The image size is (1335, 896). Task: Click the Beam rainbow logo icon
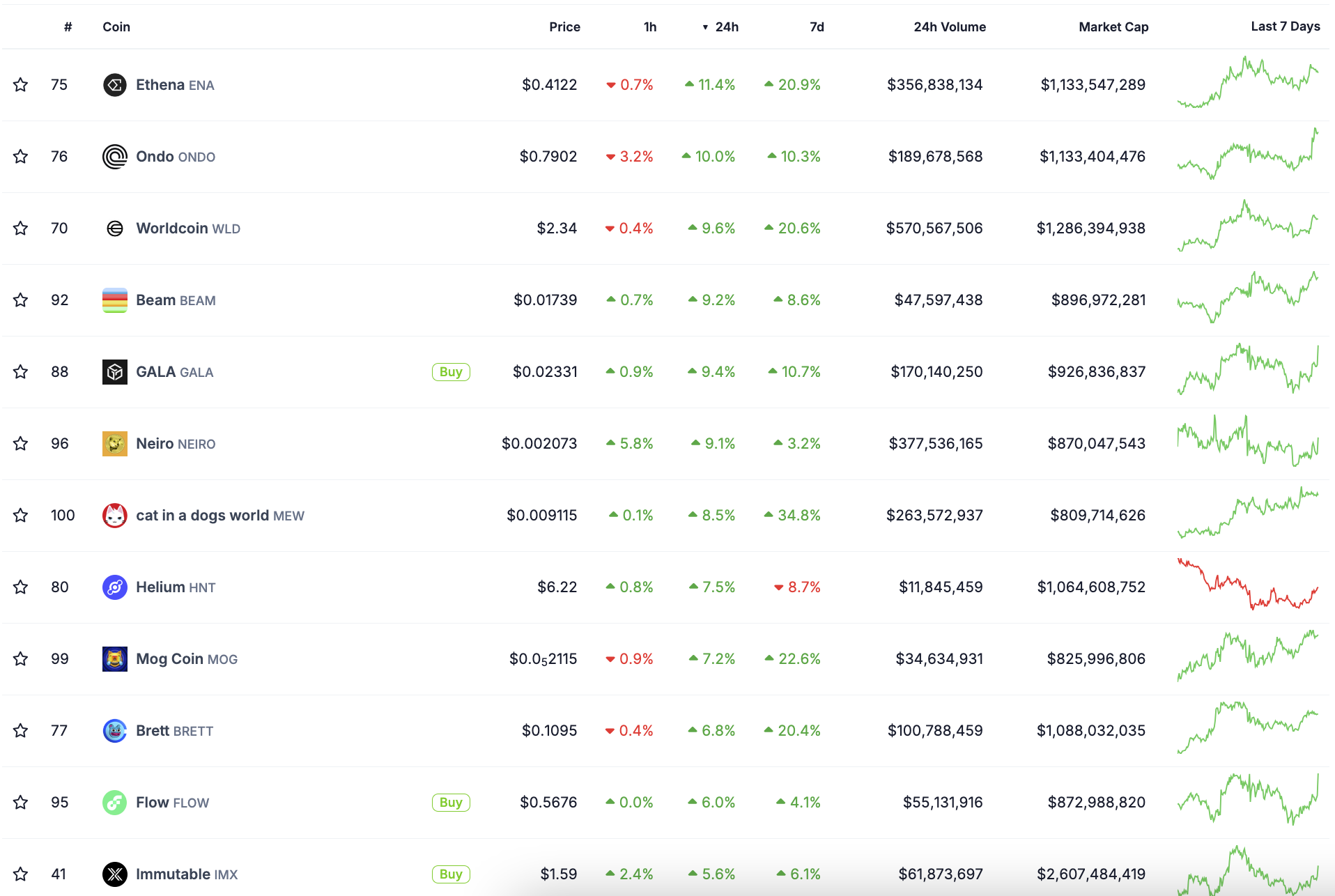(115, 300)
